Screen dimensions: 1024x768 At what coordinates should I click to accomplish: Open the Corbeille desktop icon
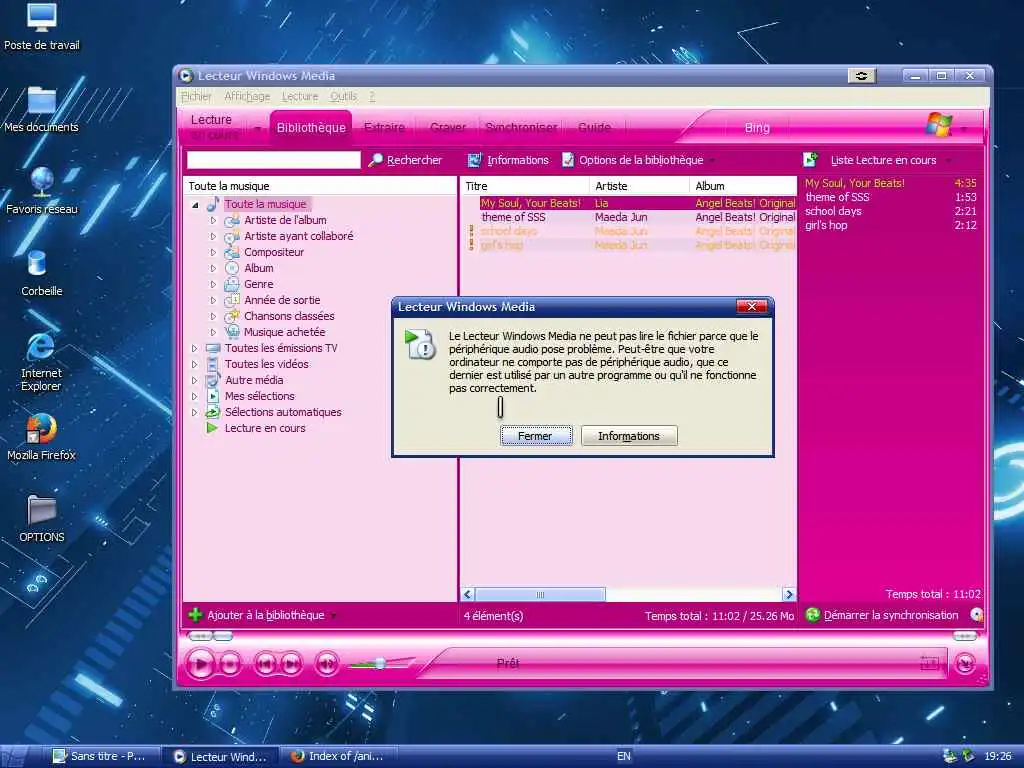tap(41, 273)
